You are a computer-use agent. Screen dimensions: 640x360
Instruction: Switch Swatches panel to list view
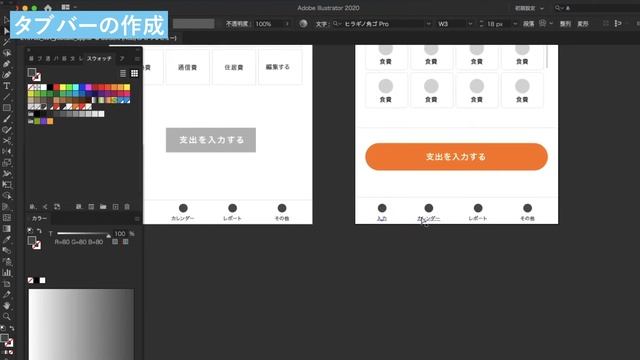(x=123, y=73)
